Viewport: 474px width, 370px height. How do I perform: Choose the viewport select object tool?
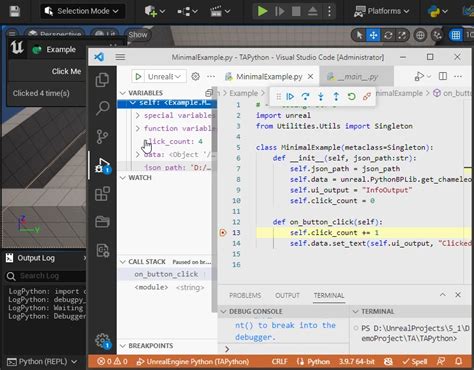[359, 35]
